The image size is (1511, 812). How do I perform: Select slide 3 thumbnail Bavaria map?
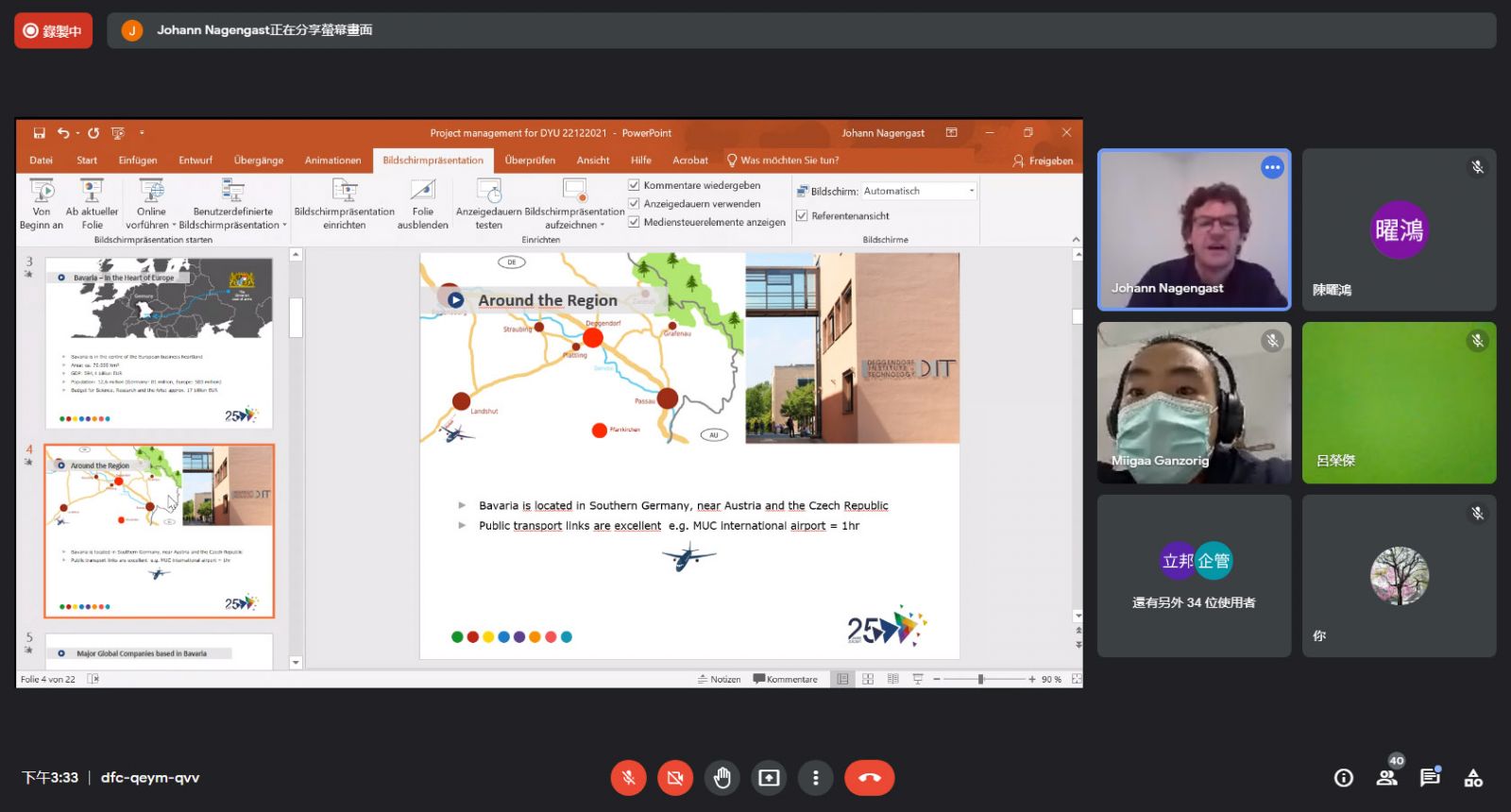159,343
